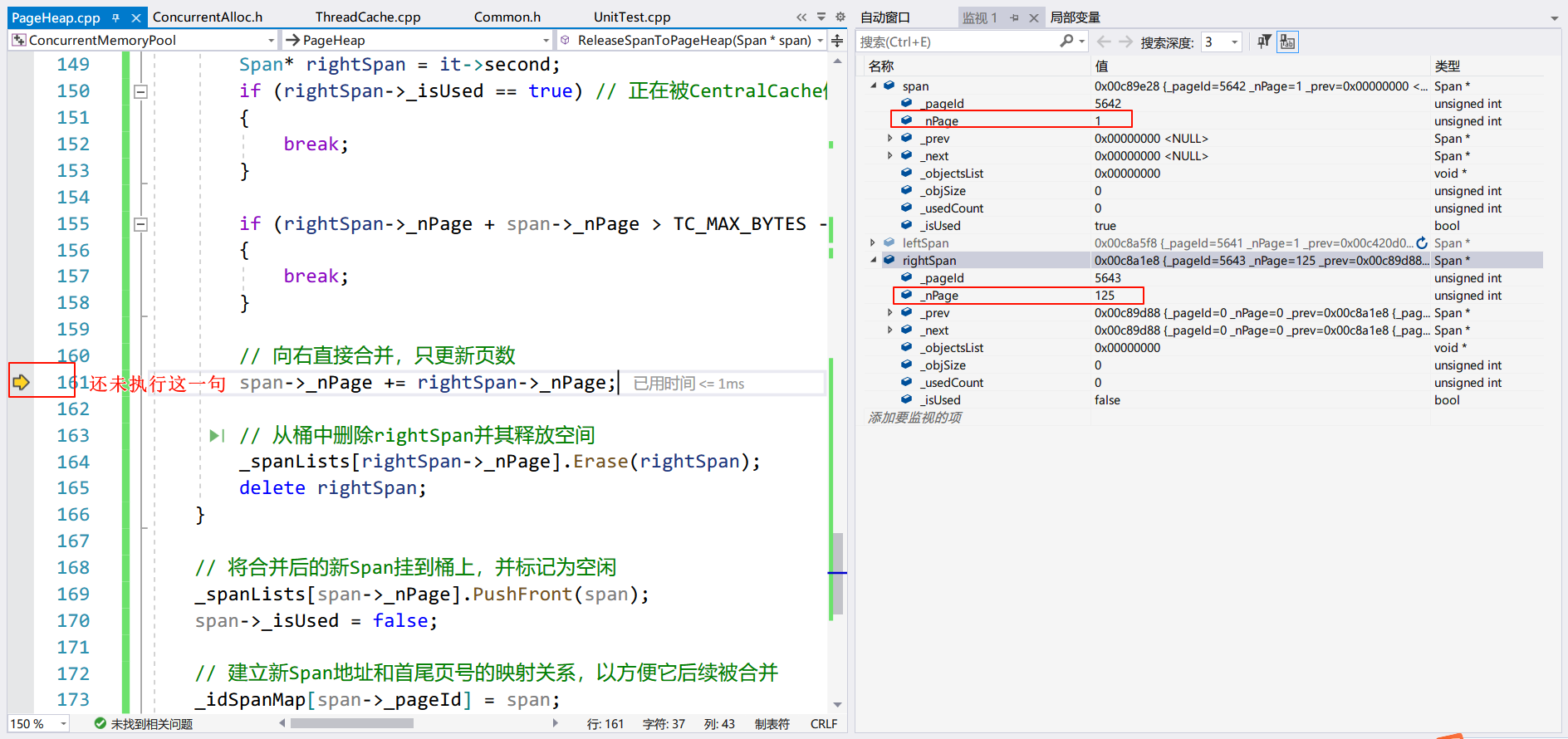Open the search depth dropdown
The image size is (1568, 739).
pyautogui.click(x=1234, y=42)
